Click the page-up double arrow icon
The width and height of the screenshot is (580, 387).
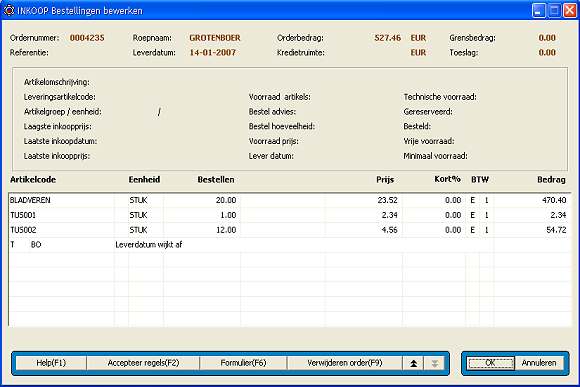click(x=413, y=363)
